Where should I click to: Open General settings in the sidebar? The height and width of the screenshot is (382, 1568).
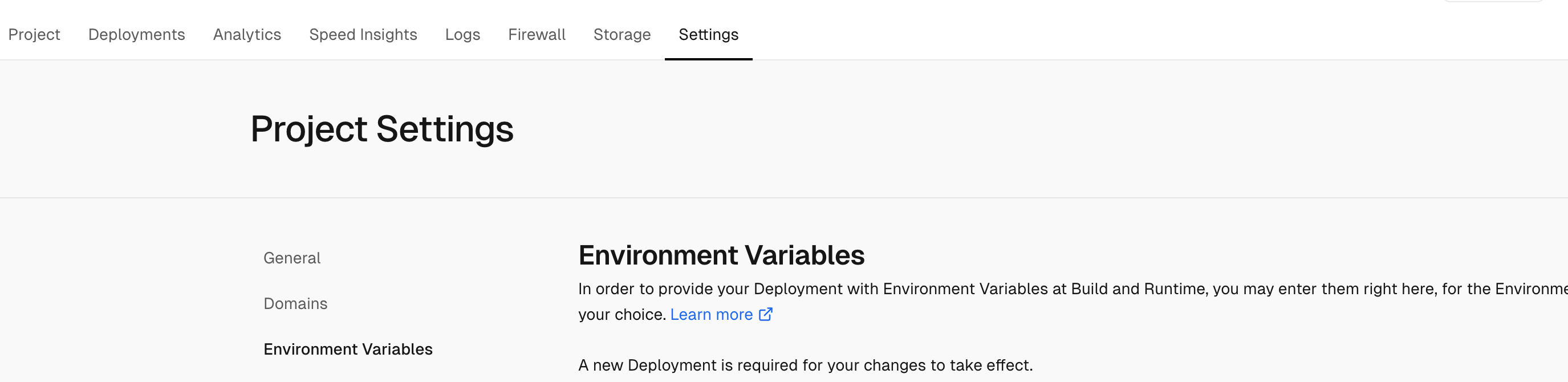(292, 258)
